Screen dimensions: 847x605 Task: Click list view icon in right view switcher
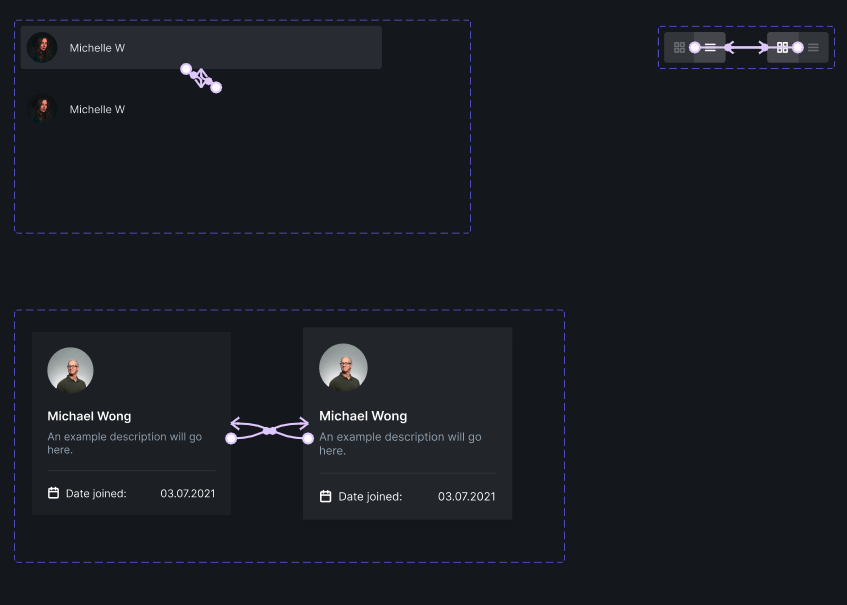pyautogui.click(x=813, y=47)
